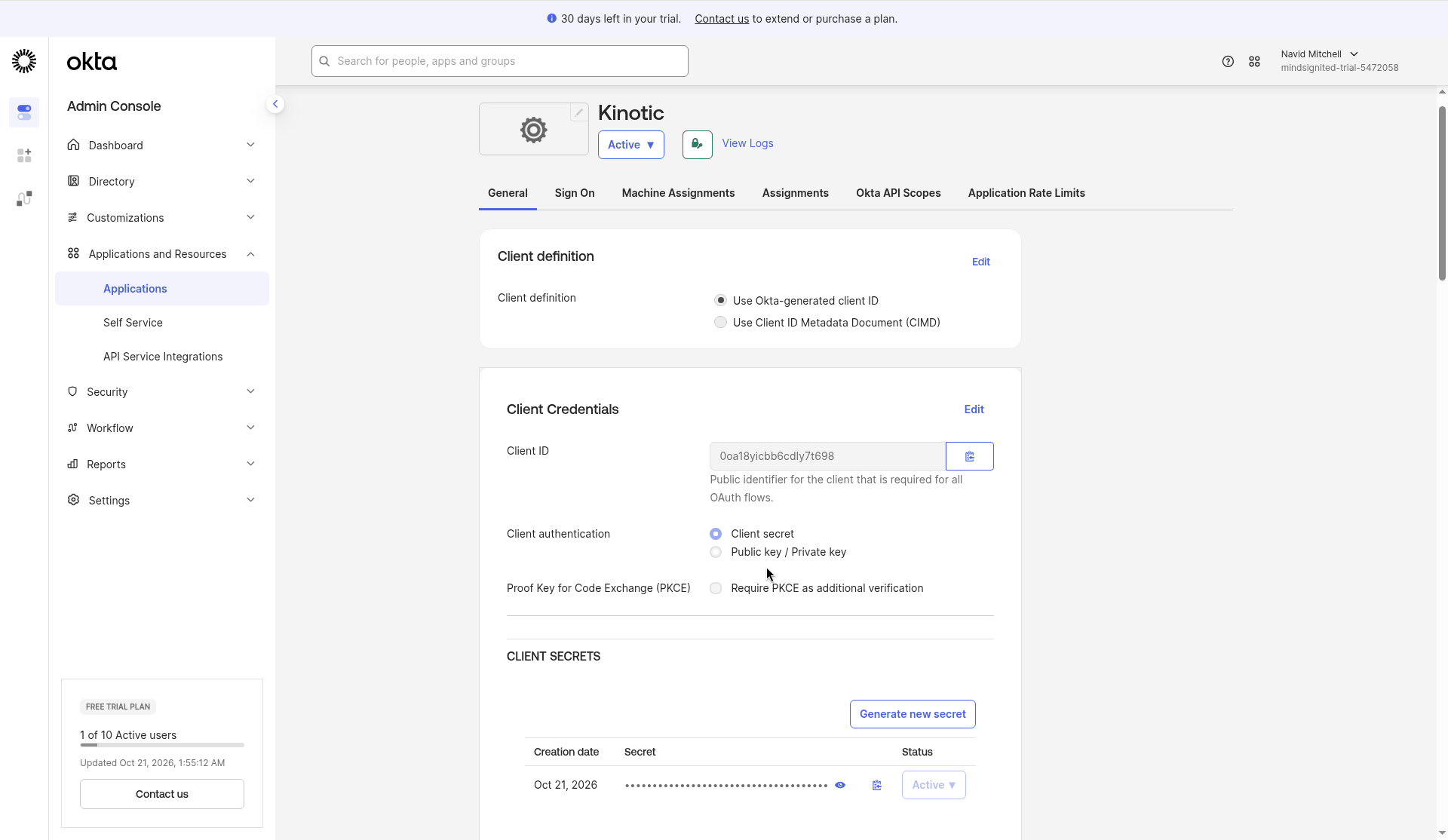Screen dimensions: 1448x840
Task: Open View Logs link
Action: 747,143
